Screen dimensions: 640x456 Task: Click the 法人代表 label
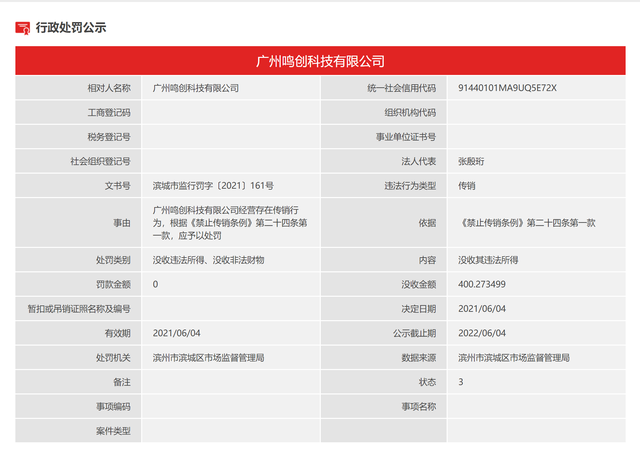pyautogui.click(x=419, y=162)
